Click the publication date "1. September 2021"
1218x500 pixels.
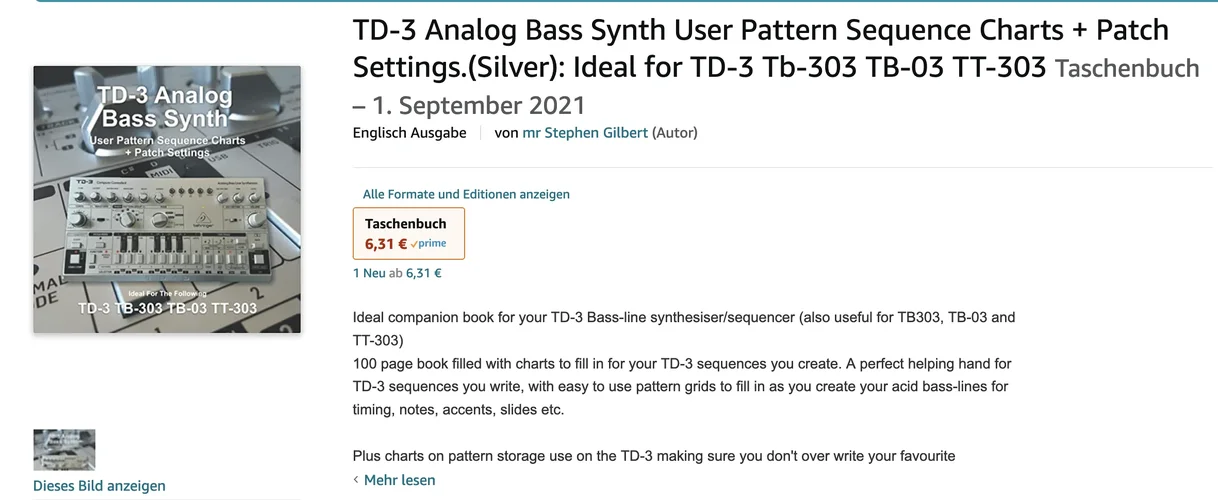point(479,105)
